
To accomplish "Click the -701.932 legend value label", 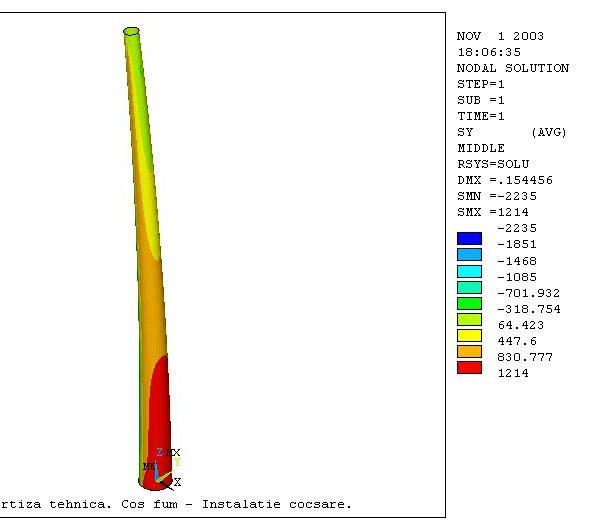I will pyautogui.click(x=527, y=293).
